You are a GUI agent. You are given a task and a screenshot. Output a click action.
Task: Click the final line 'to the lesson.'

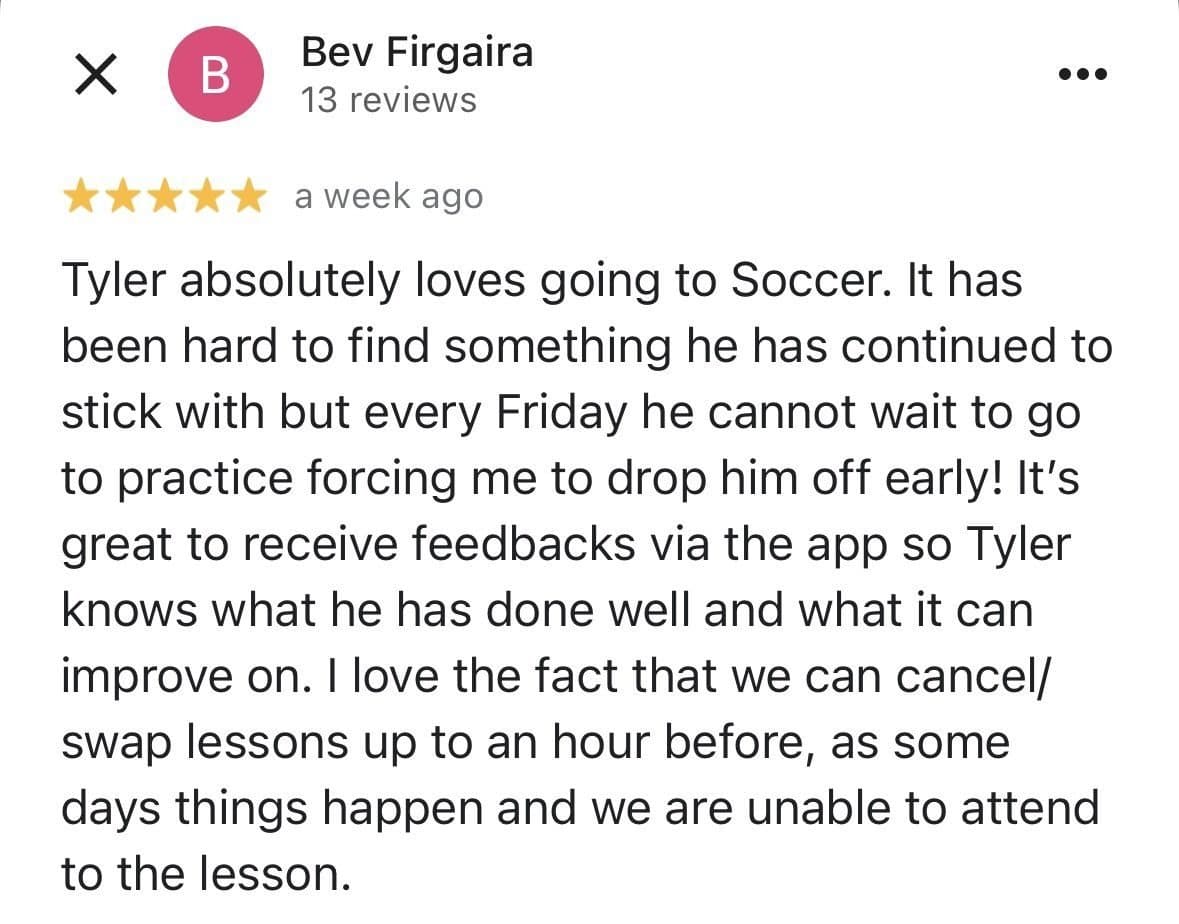(x=206, y=875)
